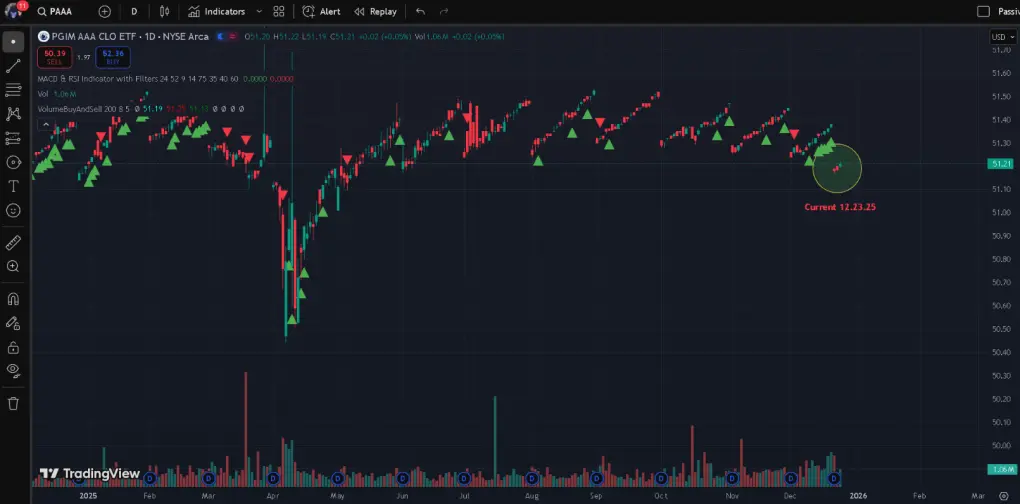Expand the chevron next to Indicators

click(259, 12)
